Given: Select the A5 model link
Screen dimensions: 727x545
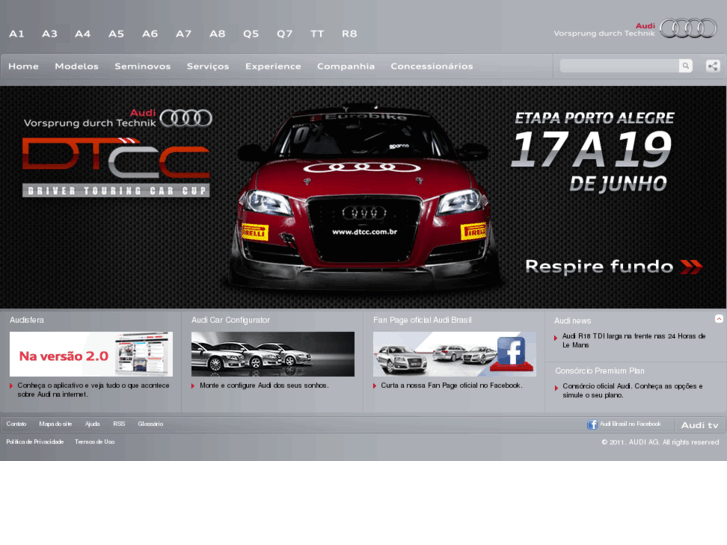Looking at the screenshot, I should 116,34.
